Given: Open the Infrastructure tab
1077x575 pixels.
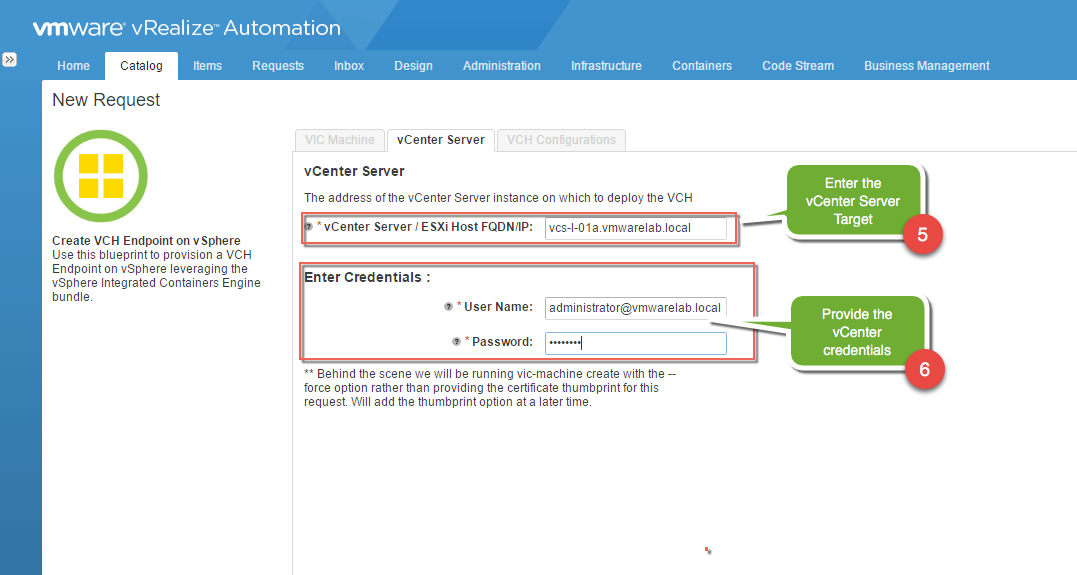Looking at the screenshot, I should (x=606, y=66).
